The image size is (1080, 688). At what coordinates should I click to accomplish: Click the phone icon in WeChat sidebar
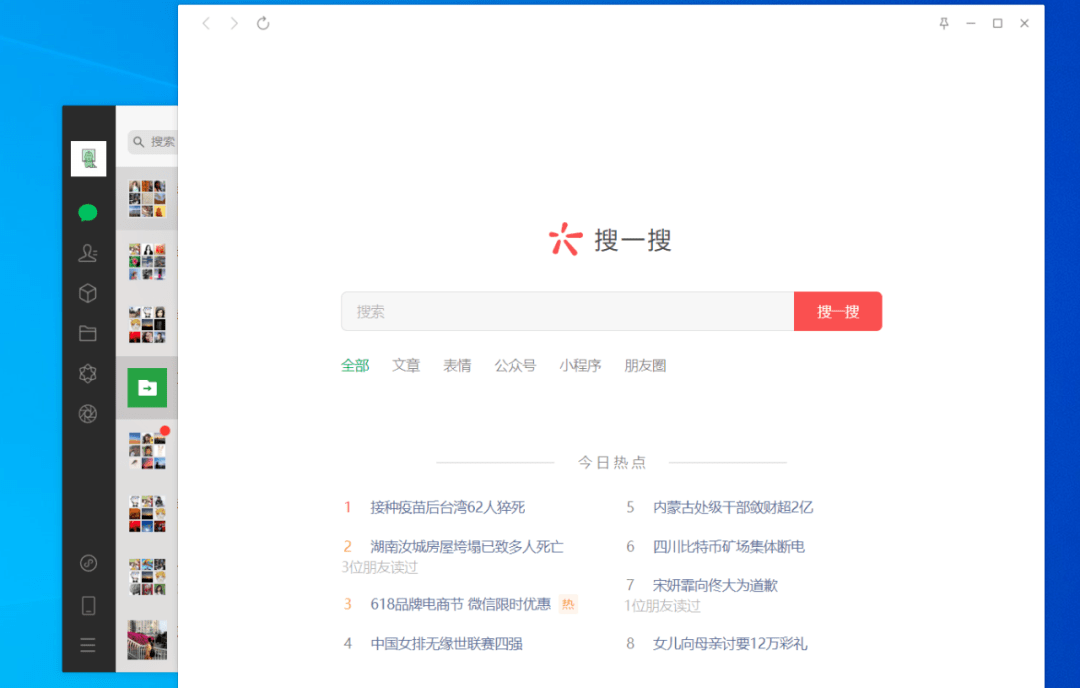(x=88, y=605)
